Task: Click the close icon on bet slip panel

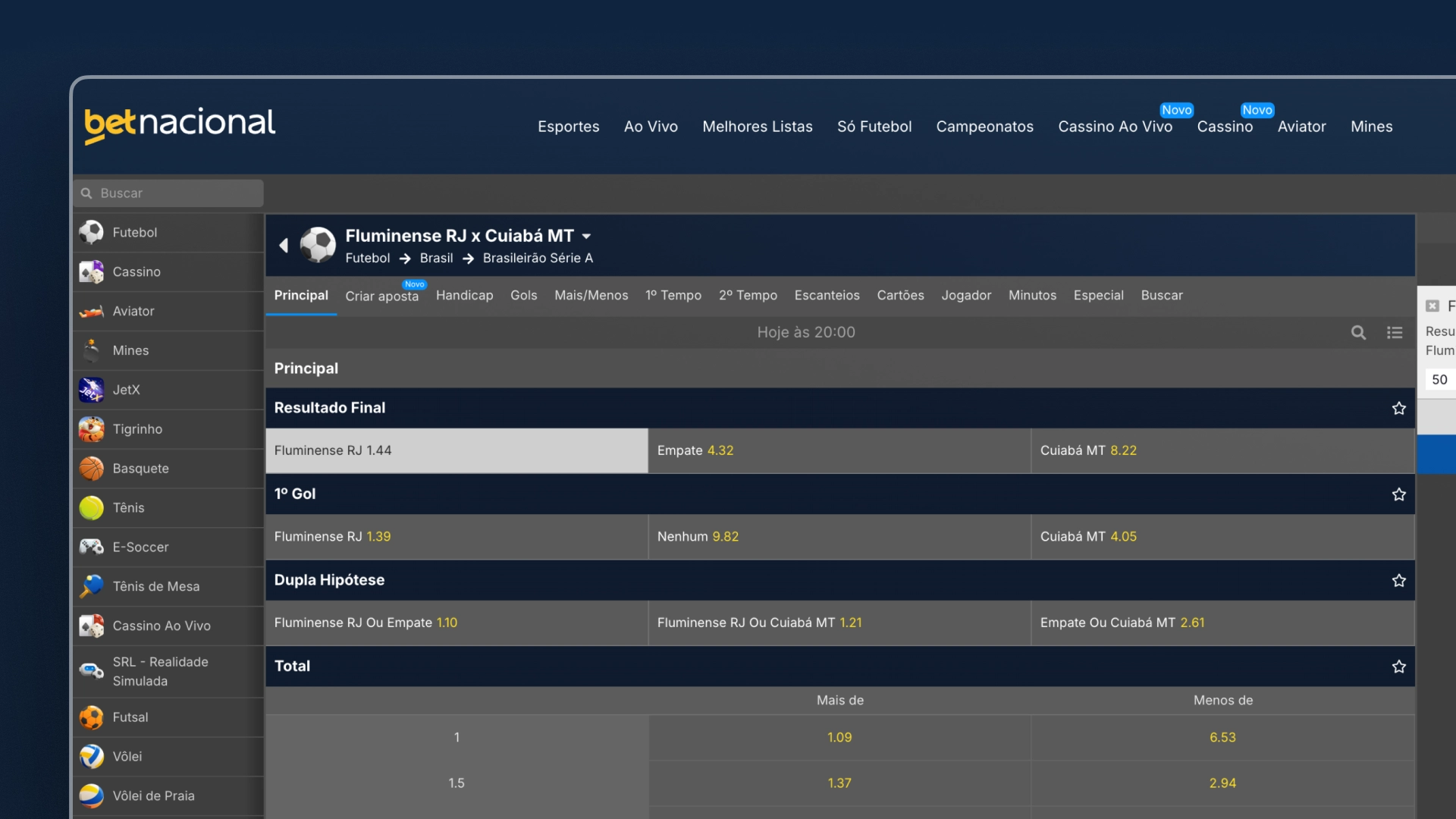Action: (1432, 306)
